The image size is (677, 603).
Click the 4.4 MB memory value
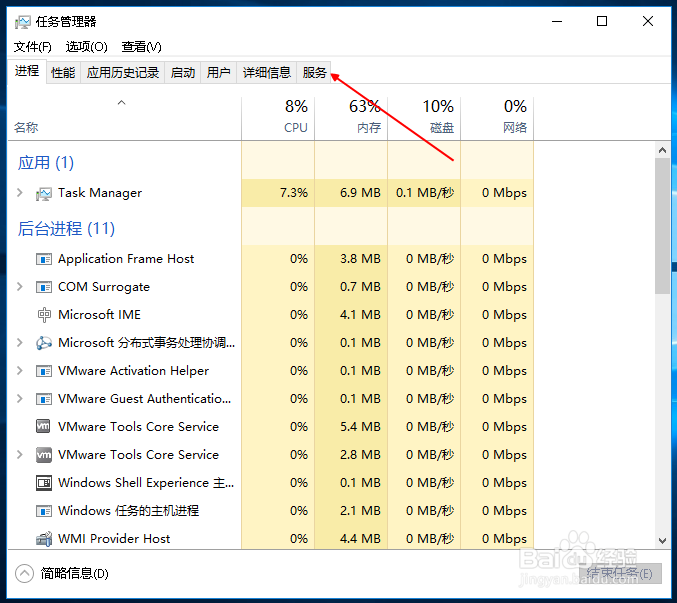[360, 539]
